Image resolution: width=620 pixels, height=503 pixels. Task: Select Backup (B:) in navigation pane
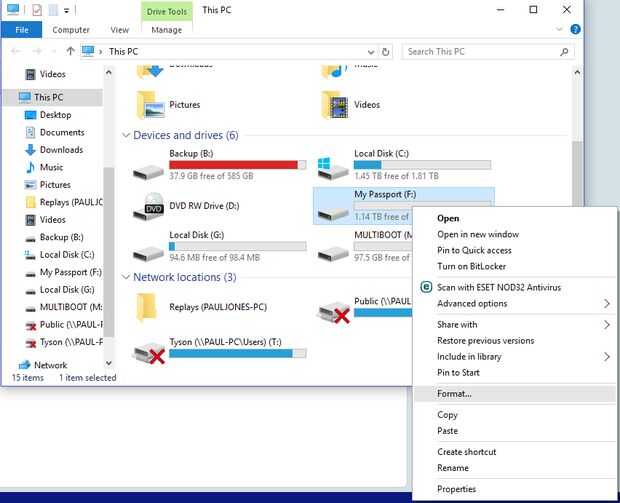click(x=61, y=237)
